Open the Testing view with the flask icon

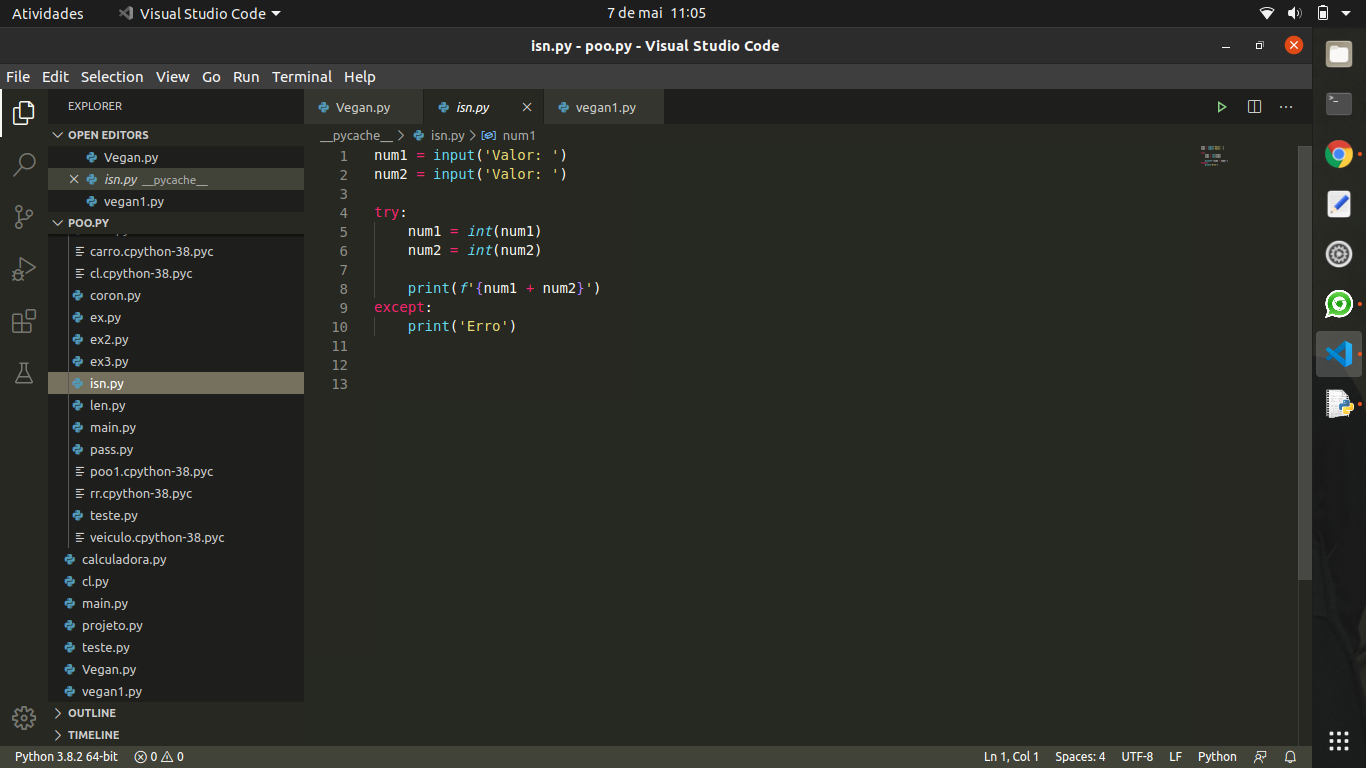[x=23, y=373]
